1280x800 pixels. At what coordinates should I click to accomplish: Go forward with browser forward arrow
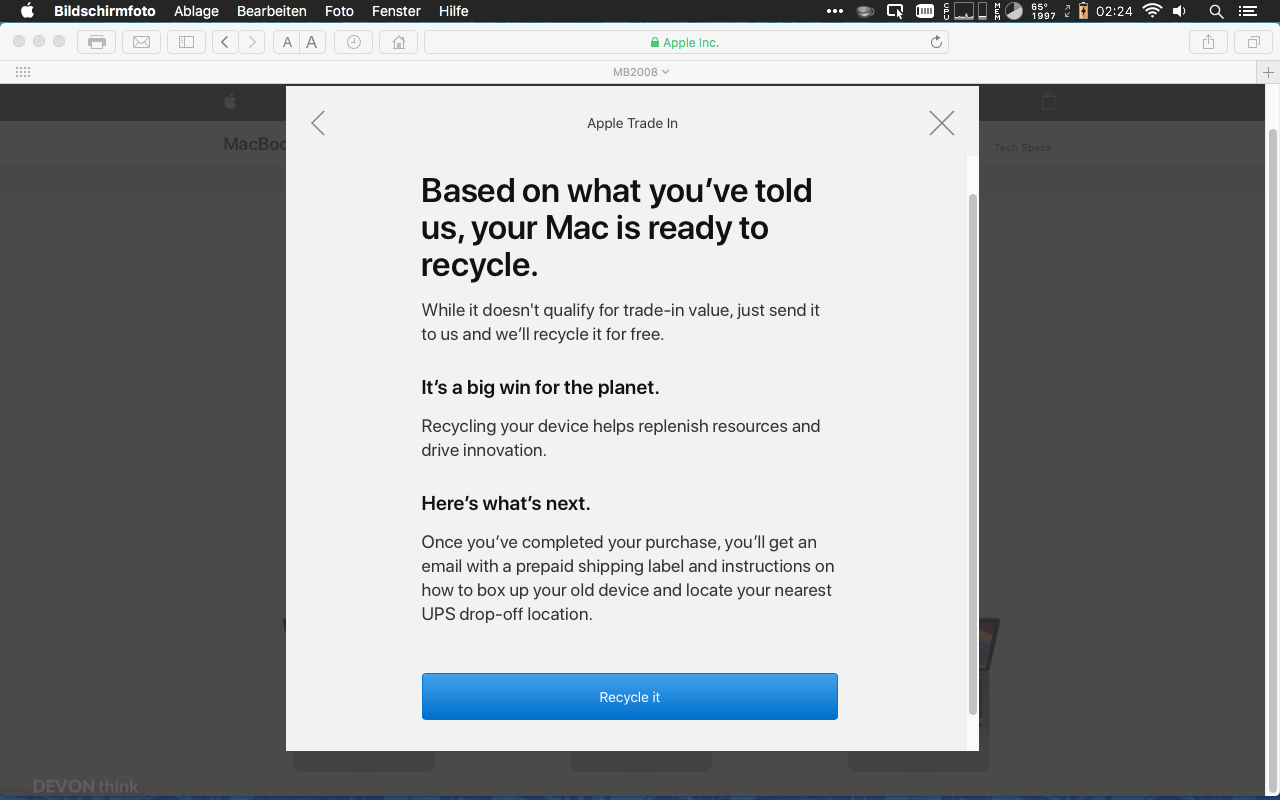tap(252, 42)
